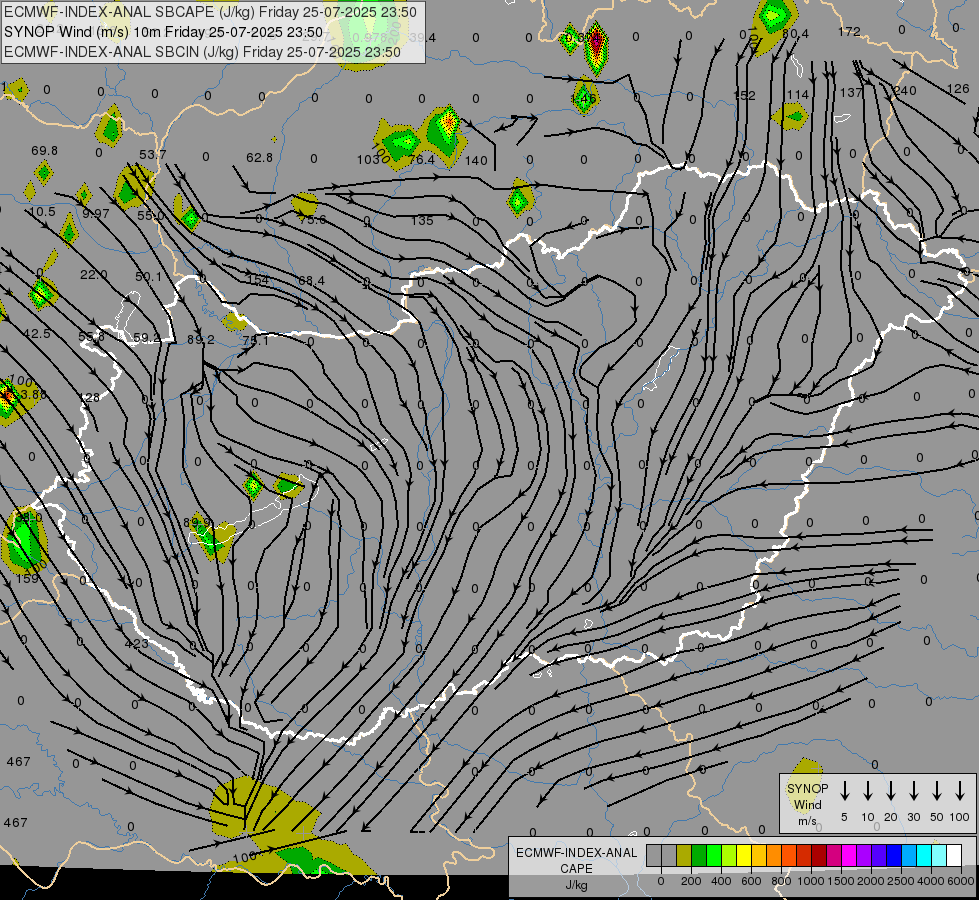Click the 6000 tick label on the CAPE scale
Image resolution: width=979 pixels, height=900 pixels.
[x=960, y=881]
